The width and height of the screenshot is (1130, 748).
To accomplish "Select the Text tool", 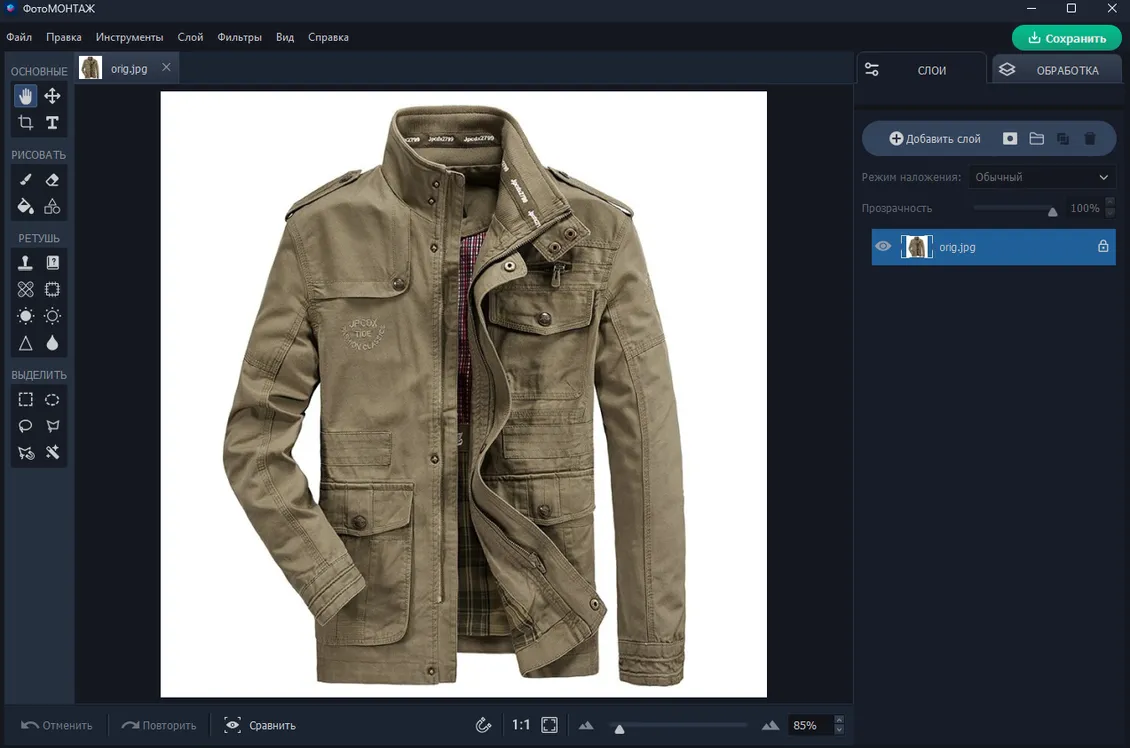I will click(53, 123).
